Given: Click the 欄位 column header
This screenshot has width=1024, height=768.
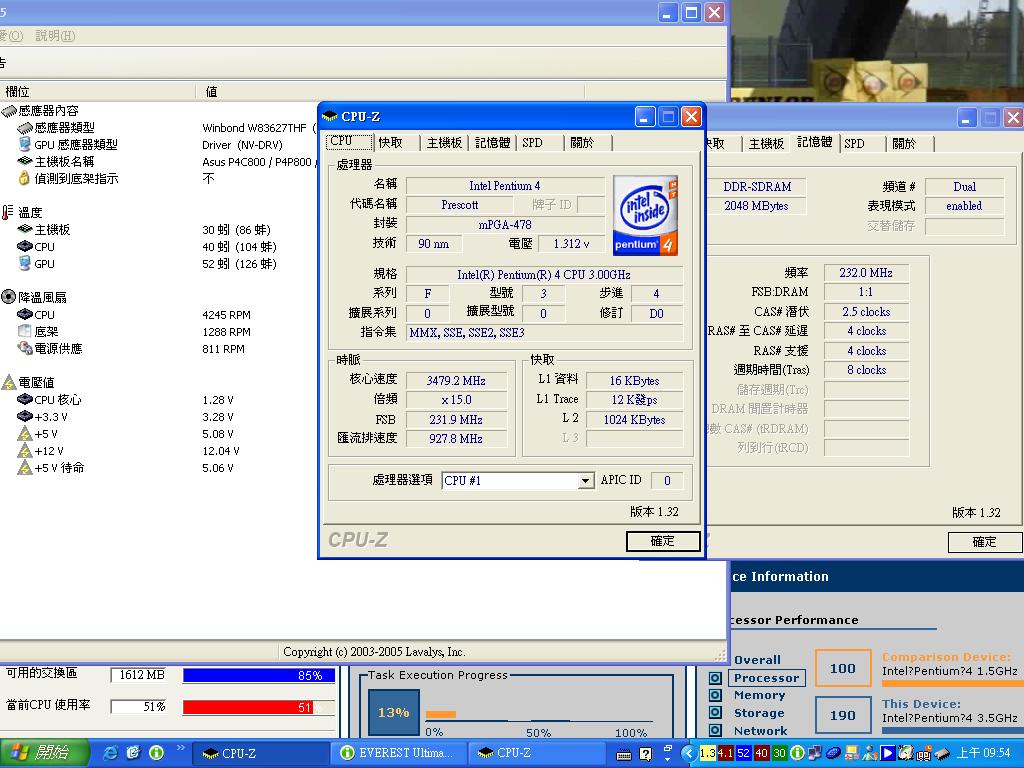Looking at the screenshot, I should 98,91.
